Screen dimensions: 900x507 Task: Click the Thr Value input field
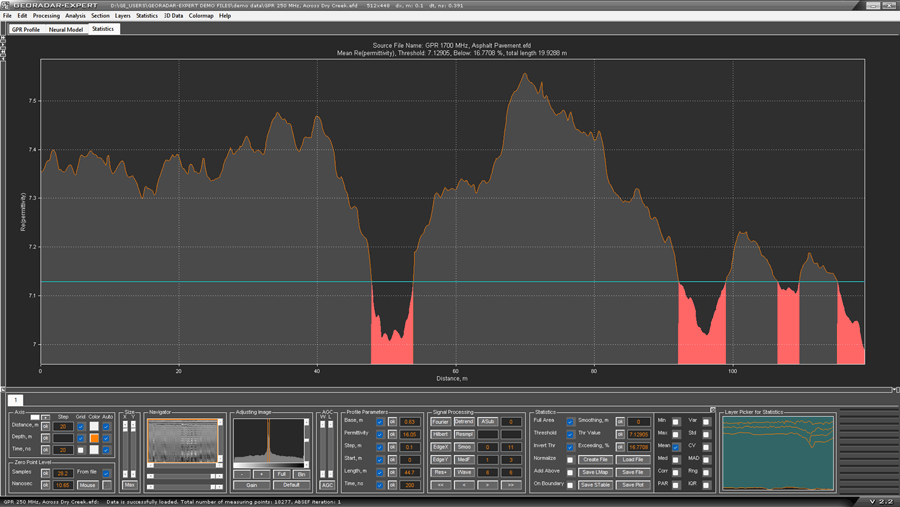tap(638, 435)
